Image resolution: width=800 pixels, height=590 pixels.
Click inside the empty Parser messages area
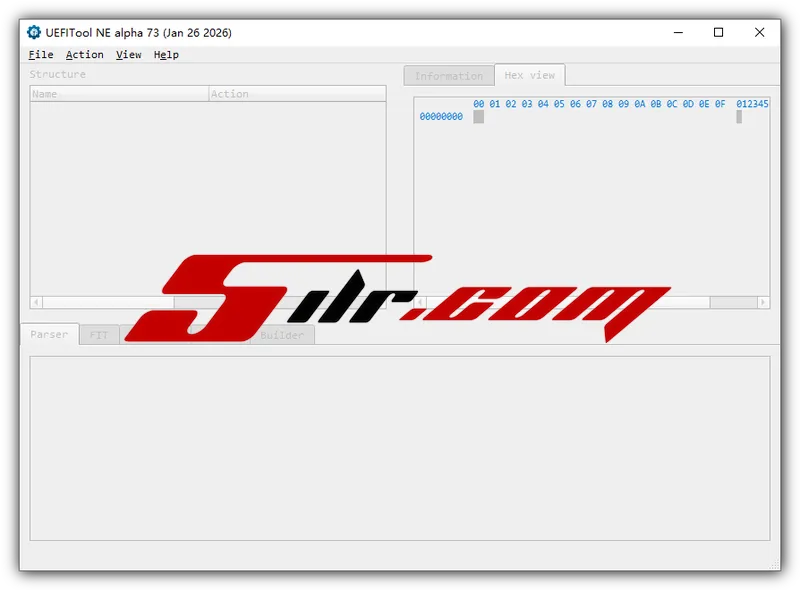pyautogui.click(x=400, y=450)
